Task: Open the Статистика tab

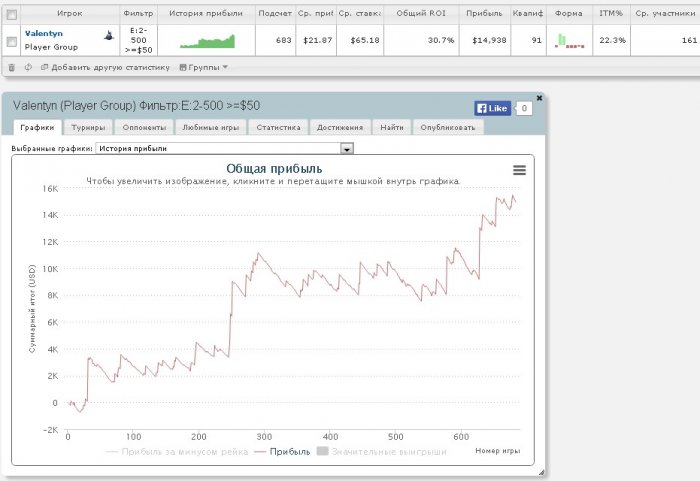Action: (x=278, y=128)
